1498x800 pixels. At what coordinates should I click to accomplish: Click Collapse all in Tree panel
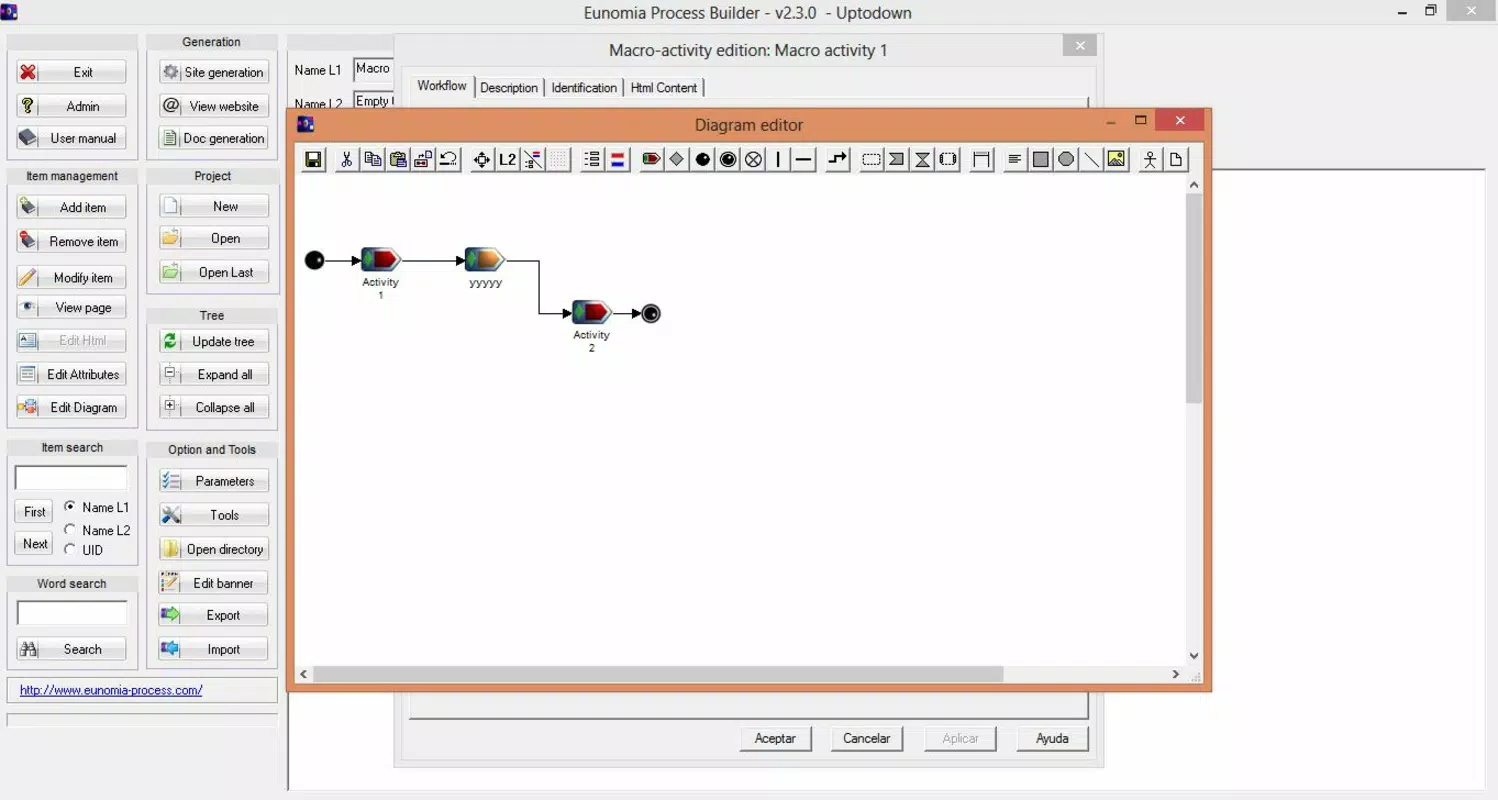(213, 407)
